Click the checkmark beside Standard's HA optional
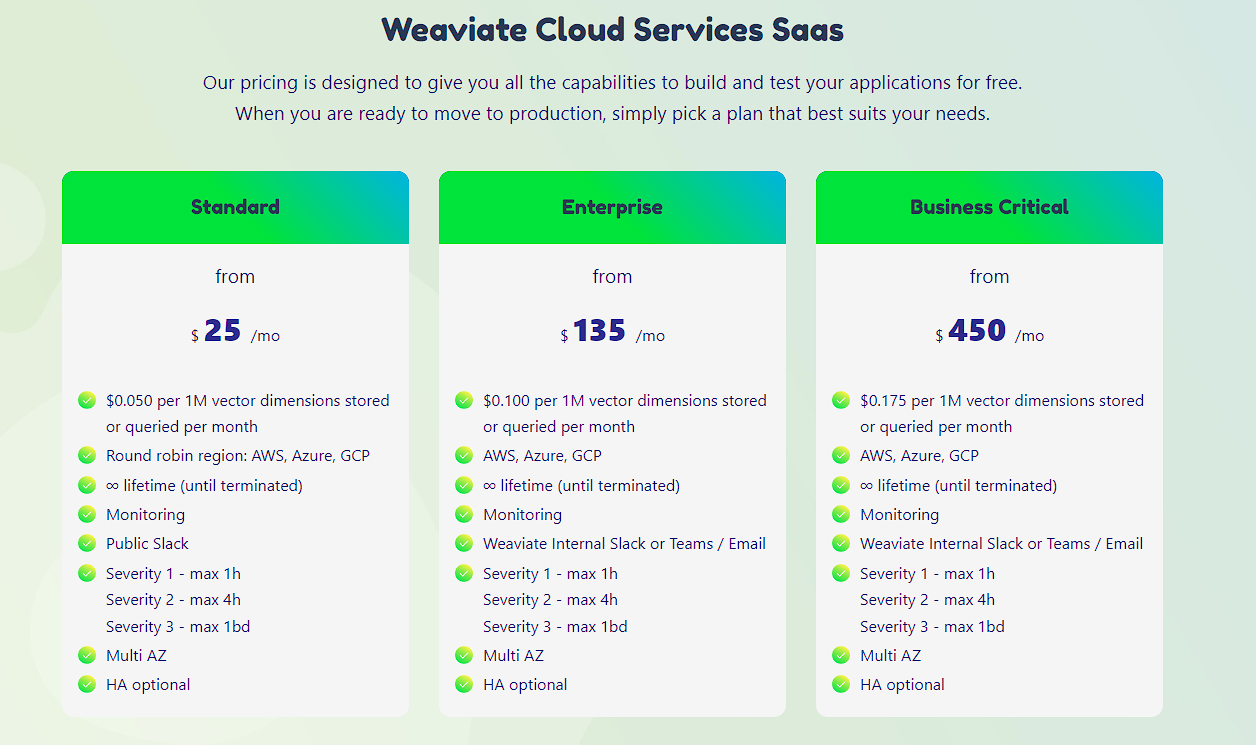 coord(87,684)
